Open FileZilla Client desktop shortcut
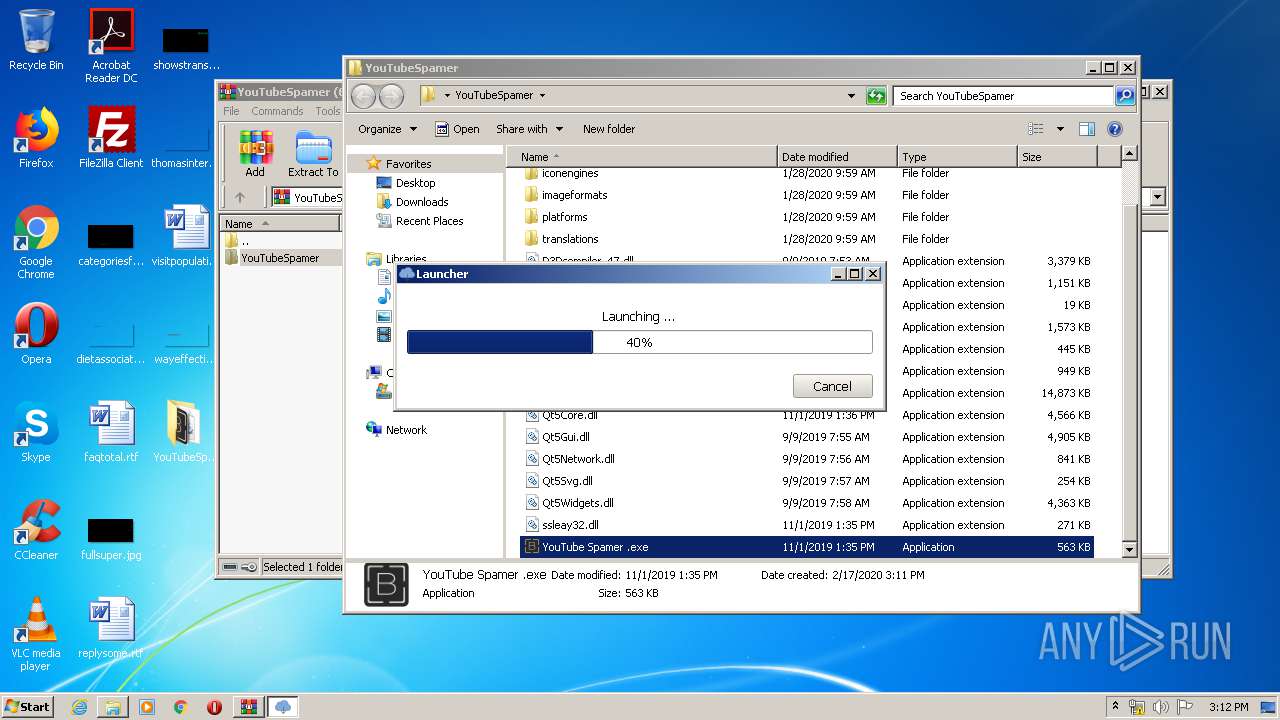 click(111, 138)
